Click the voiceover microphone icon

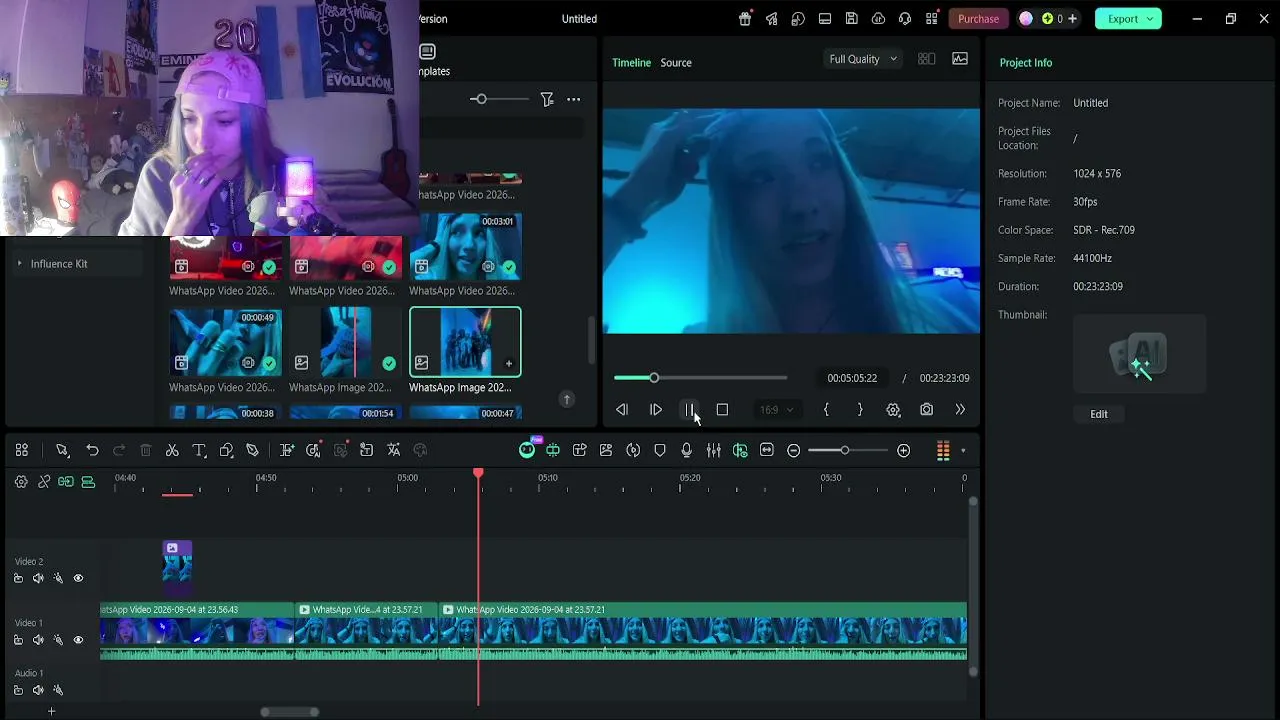pos(686,451)
